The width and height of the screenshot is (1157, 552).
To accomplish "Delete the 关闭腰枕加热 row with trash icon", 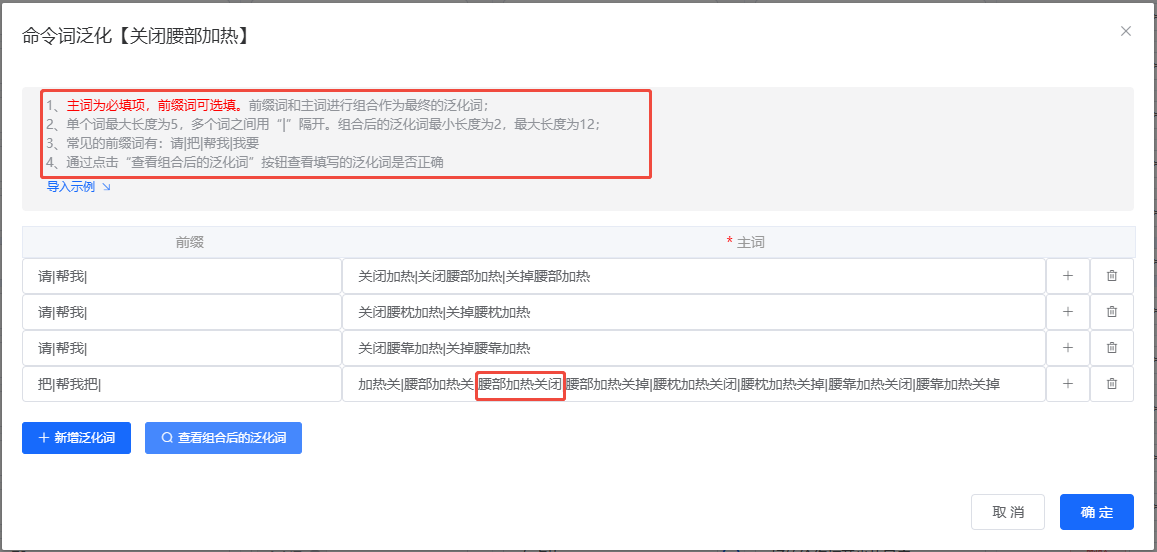I will tap(1111, 312).
